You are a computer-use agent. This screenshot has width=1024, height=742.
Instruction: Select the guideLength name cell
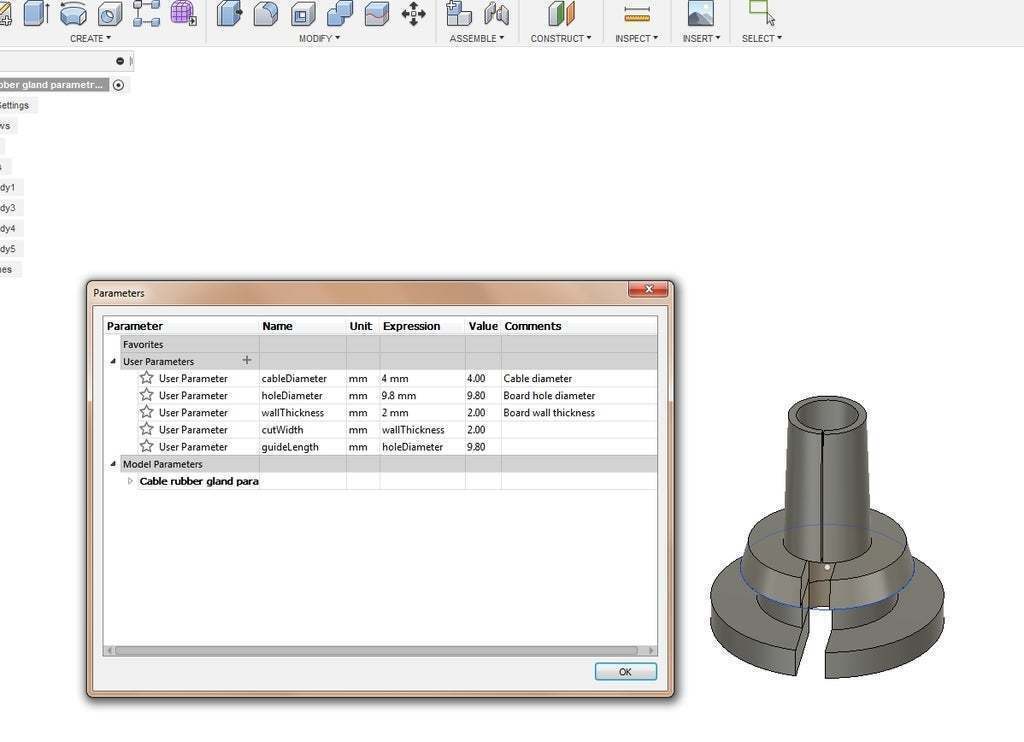click(x=302, y=446)
